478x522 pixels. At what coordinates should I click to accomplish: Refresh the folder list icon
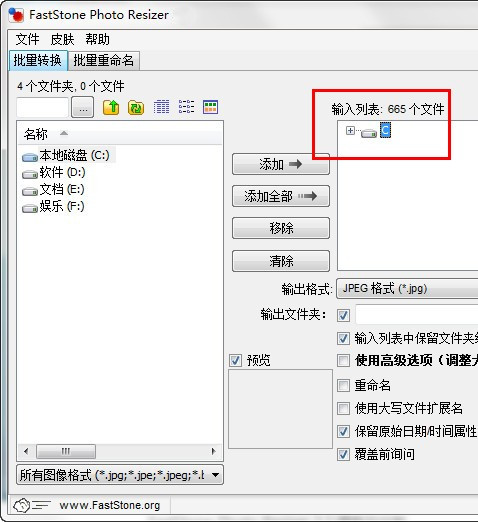point(136,107)
